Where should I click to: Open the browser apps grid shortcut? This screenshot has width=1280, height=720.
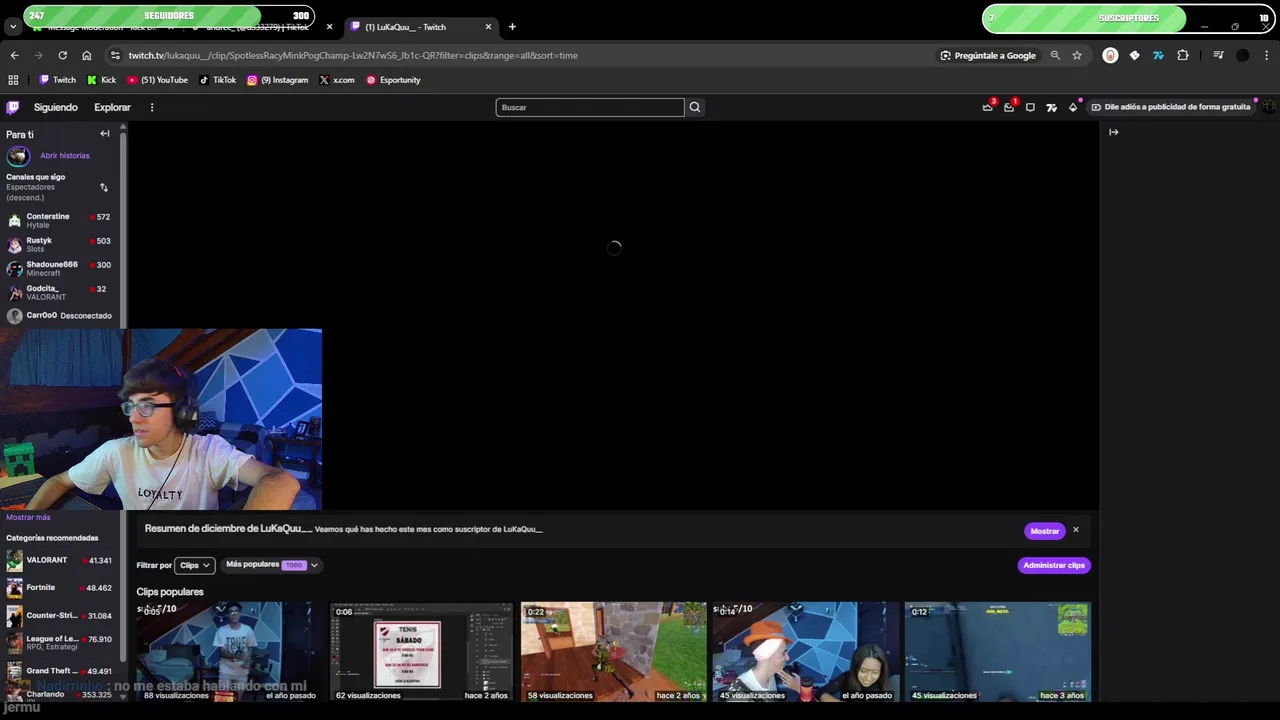13,80
